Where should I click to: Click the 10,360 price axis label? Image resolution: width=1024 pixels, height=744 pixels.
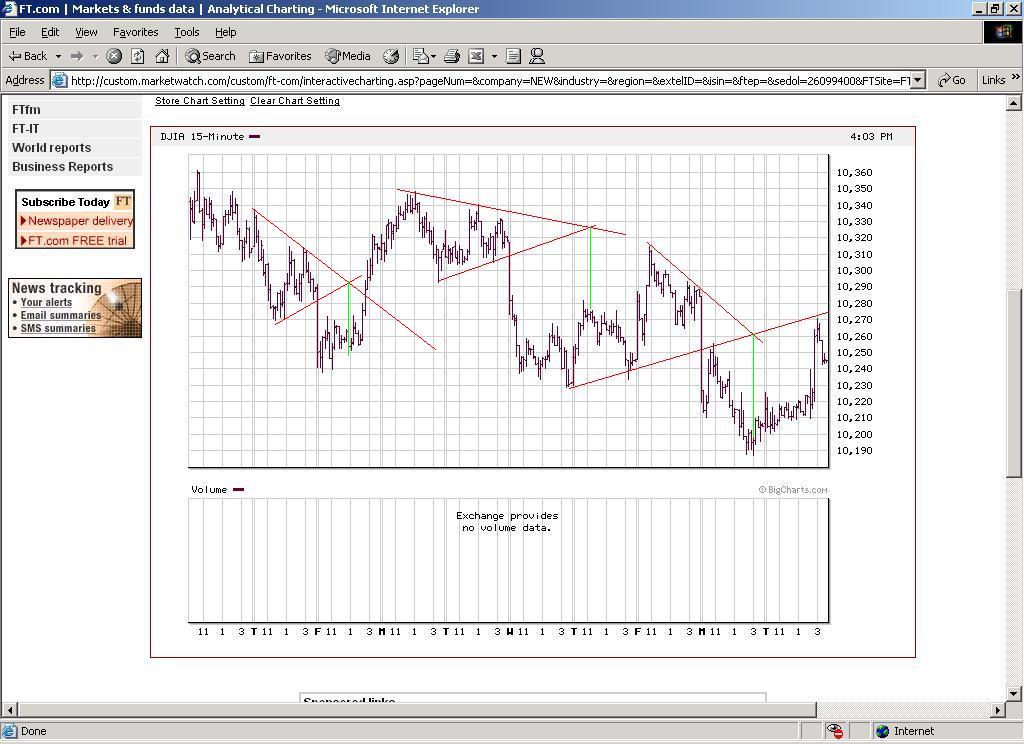click(854, 172)
